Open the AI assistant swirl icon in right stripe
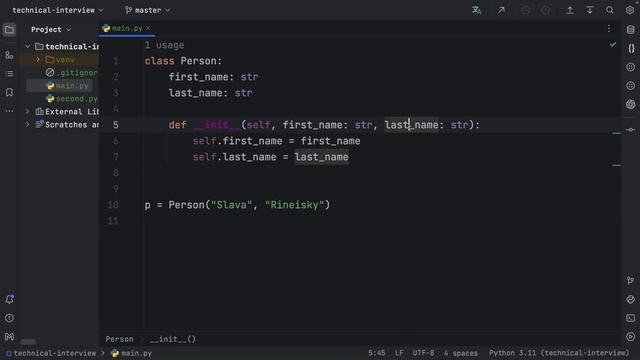 pyautogui.click(x=631, y=104)
